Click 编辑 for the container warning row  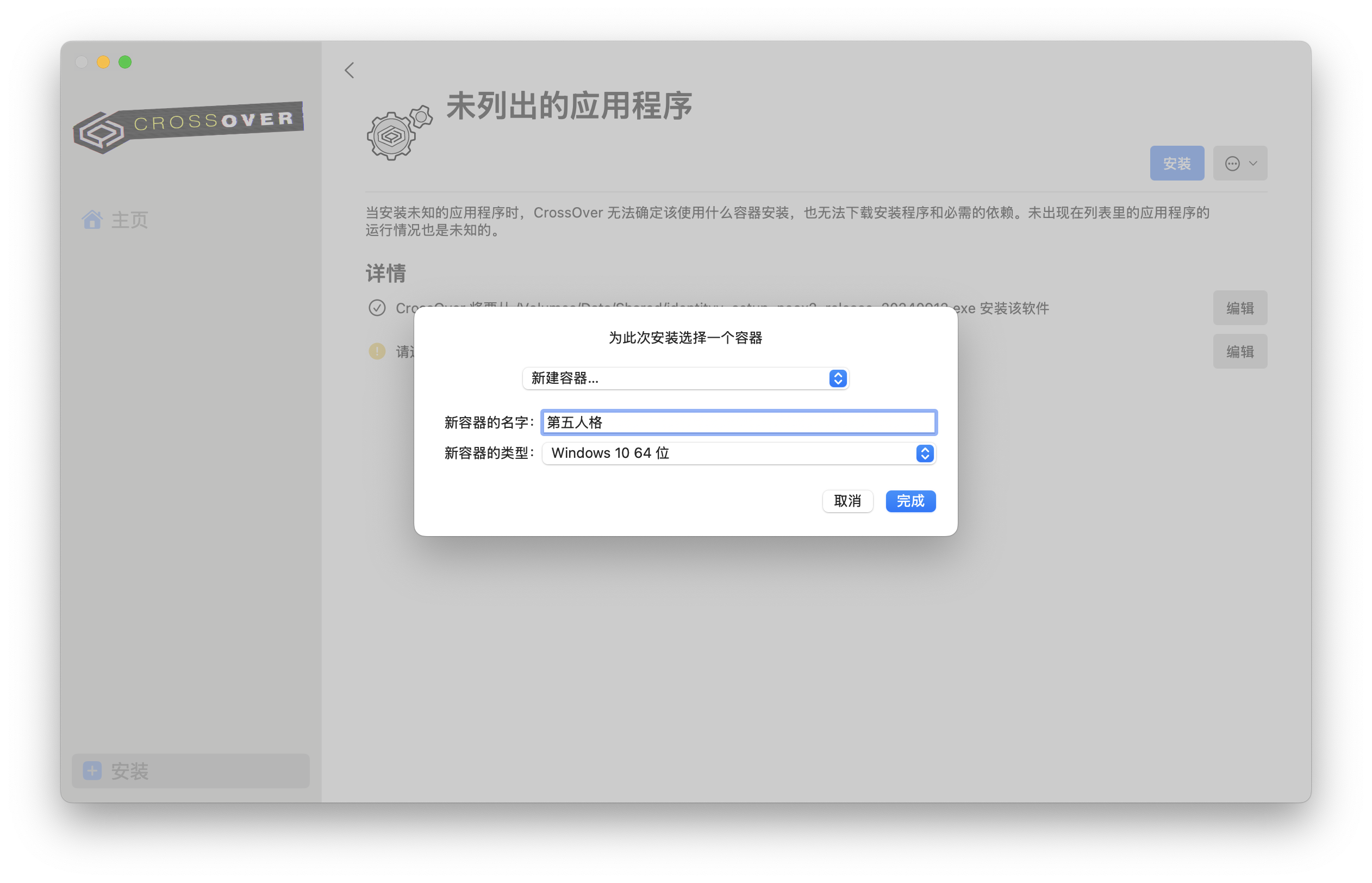(1240, 351)
